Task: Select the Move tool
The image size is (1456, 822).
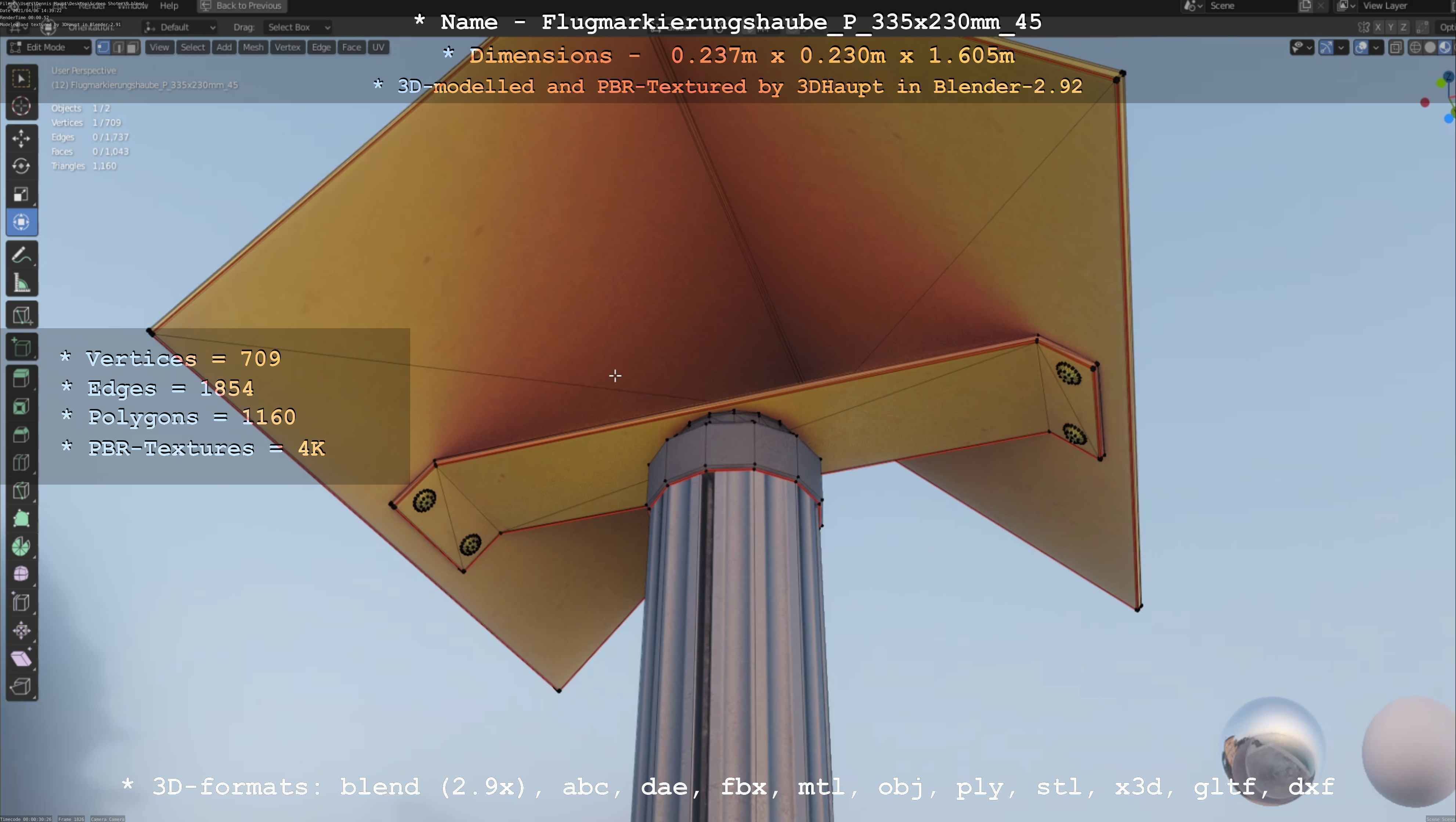Action: coord(21,138)
